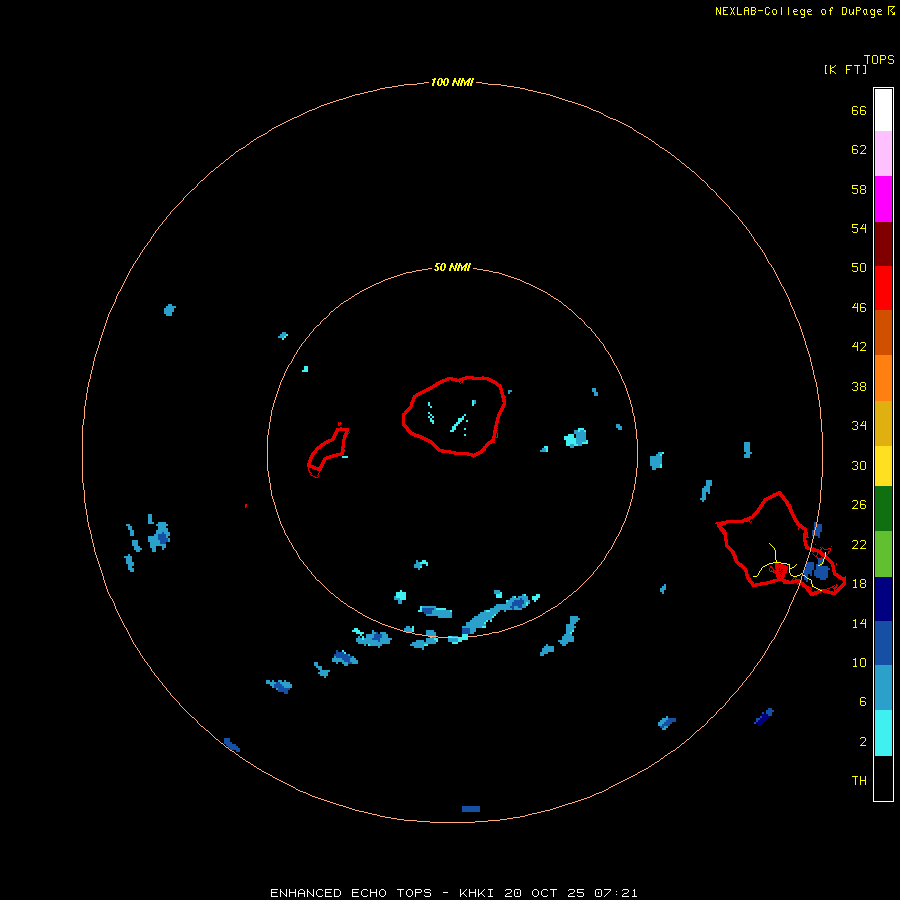
Task: Select the bright yellow legend band
Action: point(883,466)
